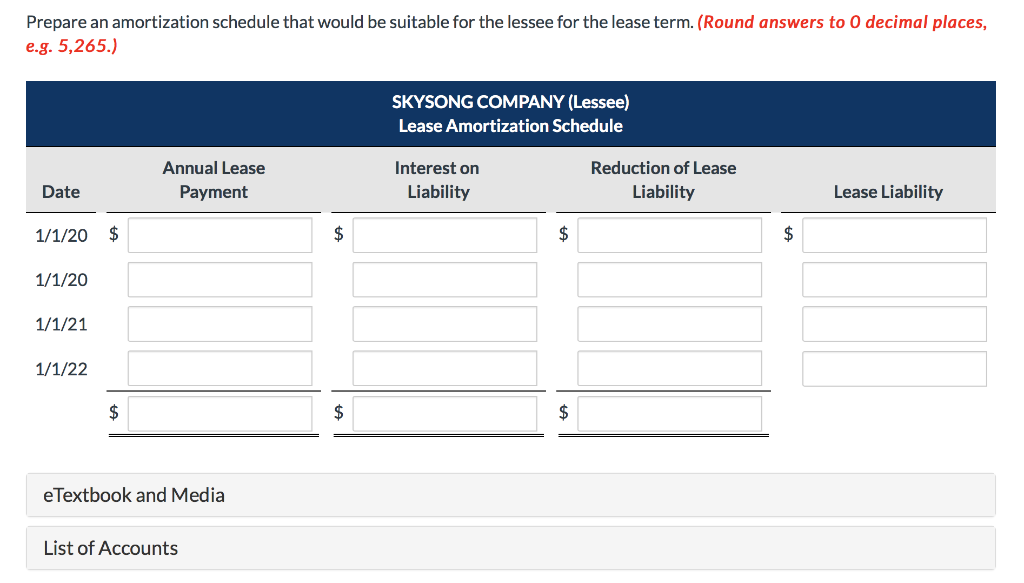Click the Lease Liability field for 1/1/22

[893, 368]
